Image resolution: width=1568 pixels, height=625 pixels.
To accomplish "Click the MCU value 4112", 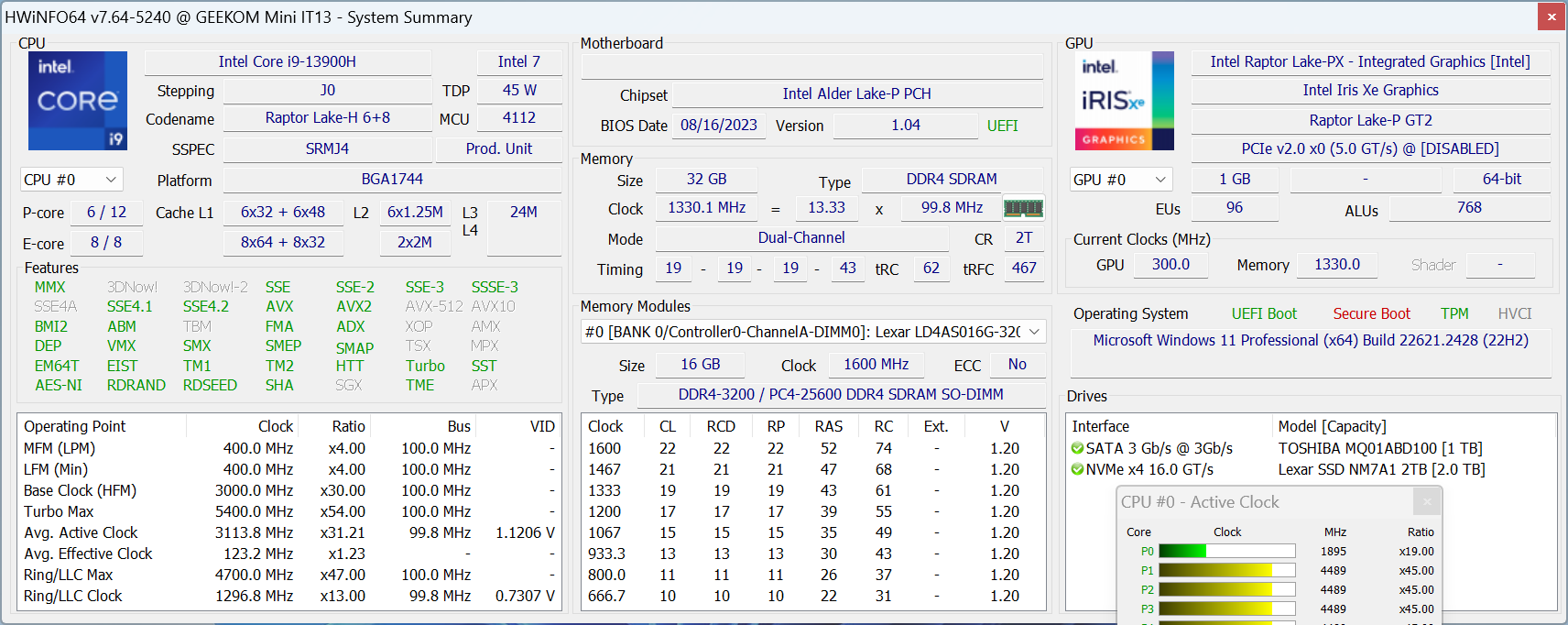I will pyautogui.click(x=519, y=118).
